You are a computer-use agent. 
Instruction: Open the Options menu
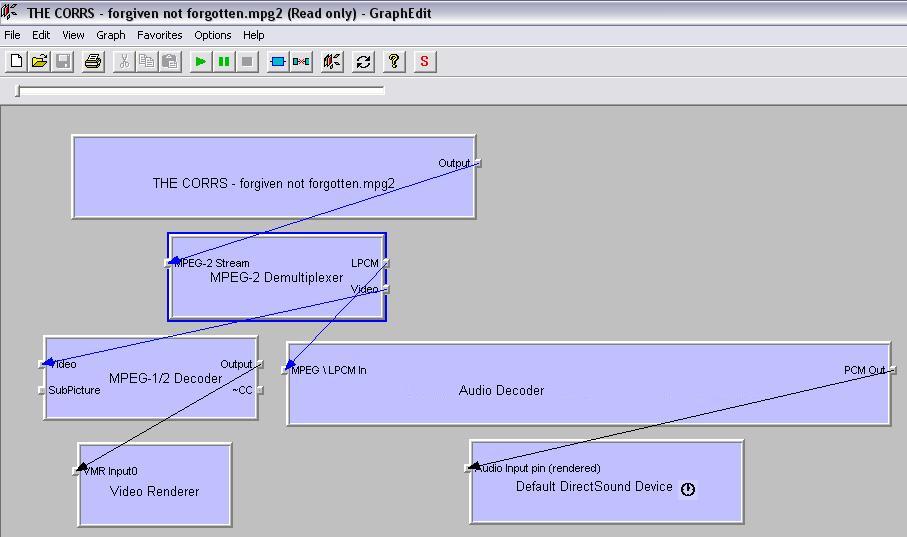212,35
